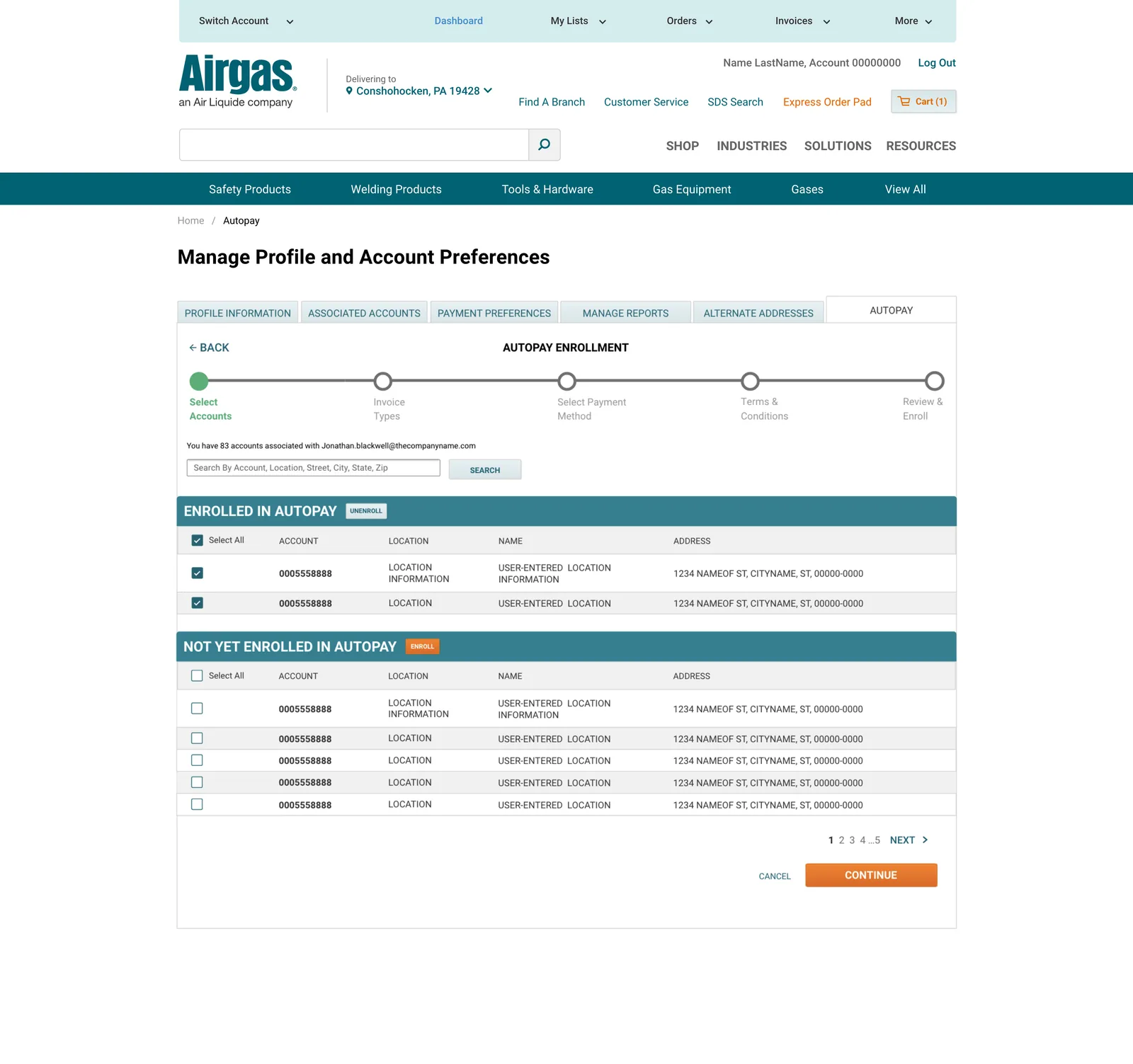
Task: Click Log Out link
Action: point(937,63)
